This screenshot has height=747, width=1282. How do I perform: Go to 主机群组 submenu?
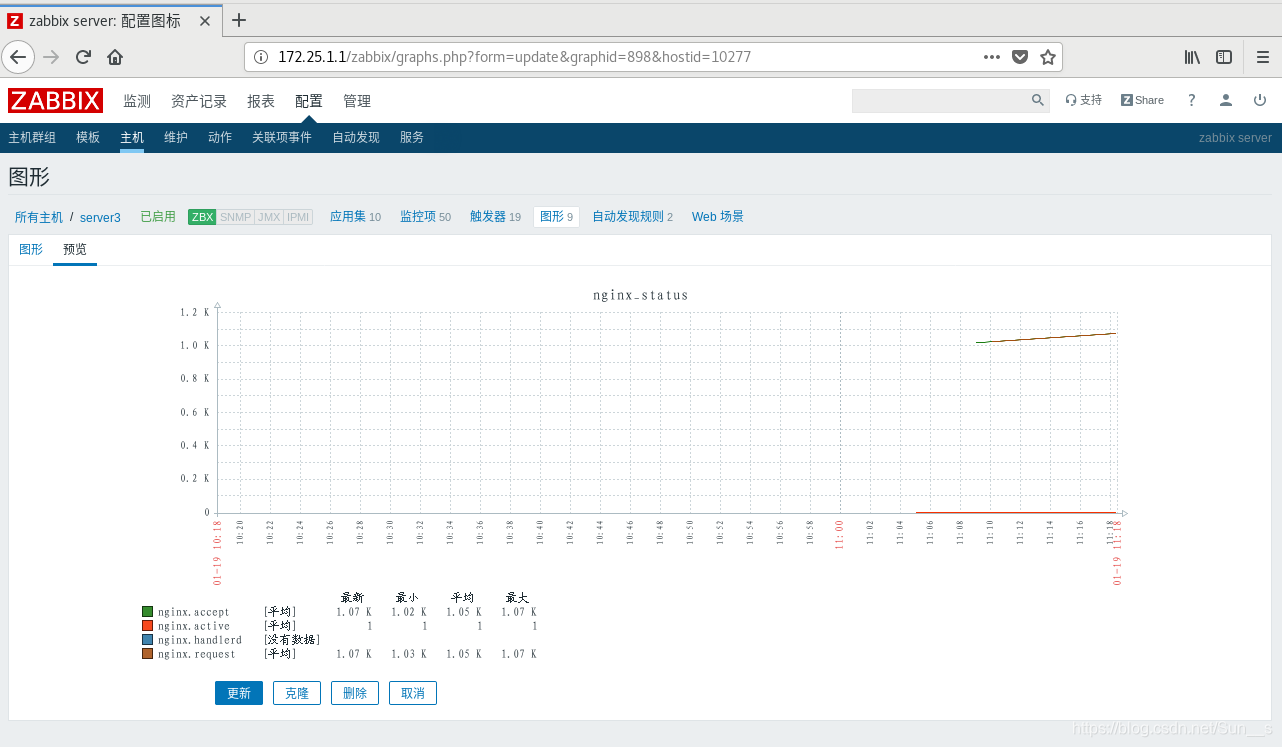pyautogui.click(x=32, y=137)
